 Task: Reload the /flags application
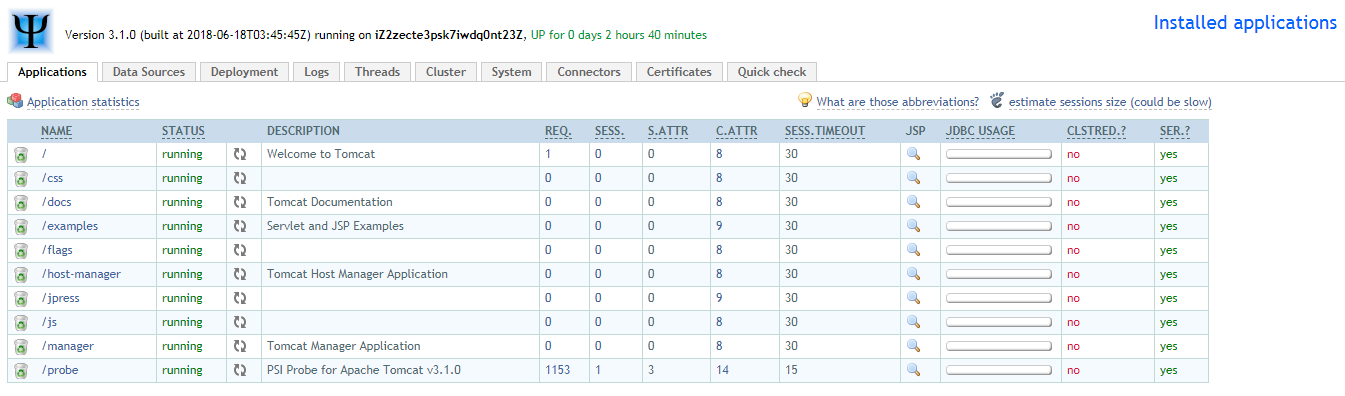pyautogui.click(x=240, y=250)
